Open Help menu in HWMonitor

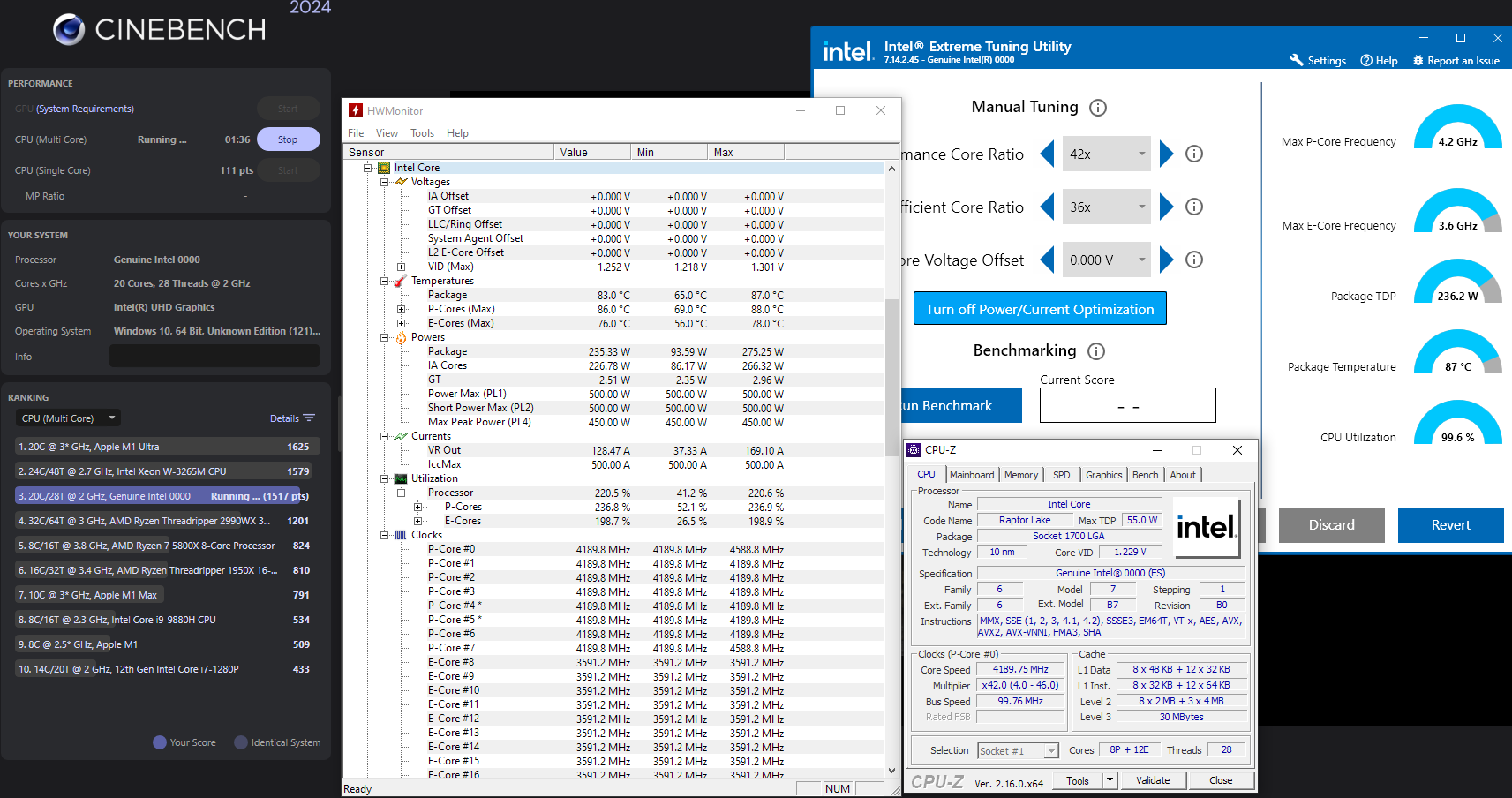coord(457,133)
